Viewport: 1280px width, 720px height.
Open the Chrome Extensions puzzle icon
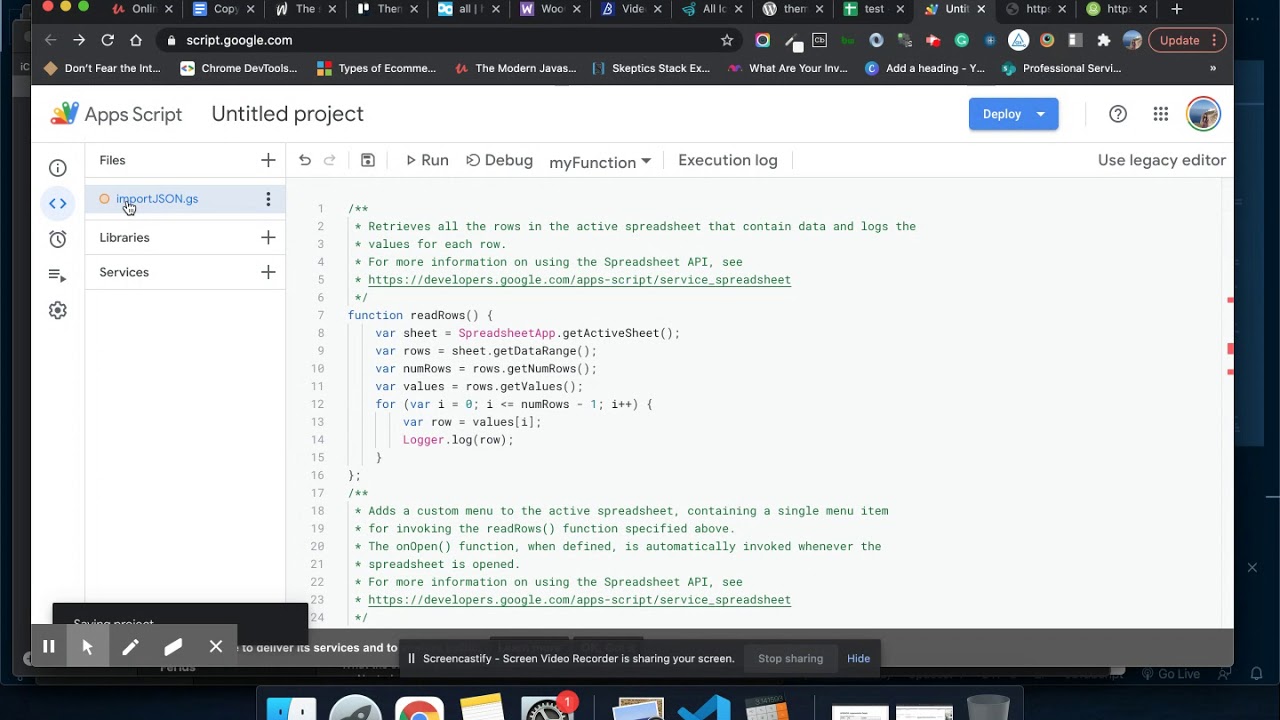click(x=1104, y=40)
